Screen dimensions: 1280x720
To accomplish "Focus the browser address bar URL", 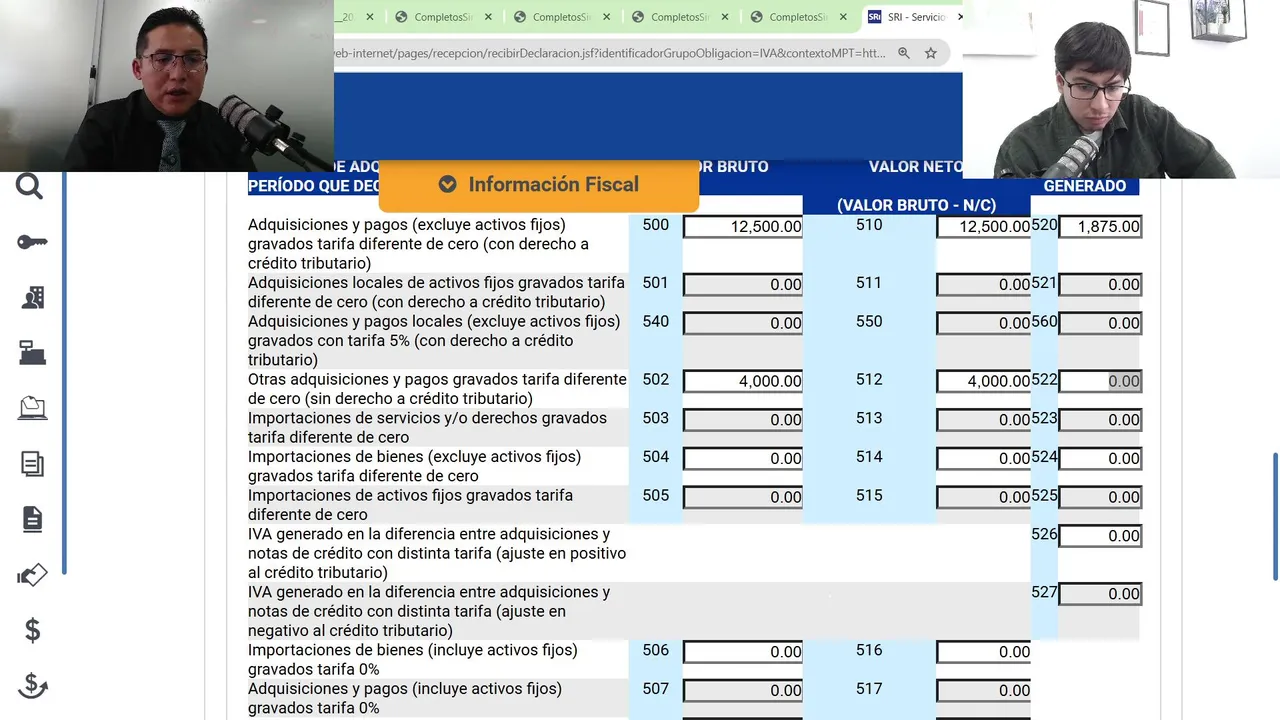I will 610,53.
